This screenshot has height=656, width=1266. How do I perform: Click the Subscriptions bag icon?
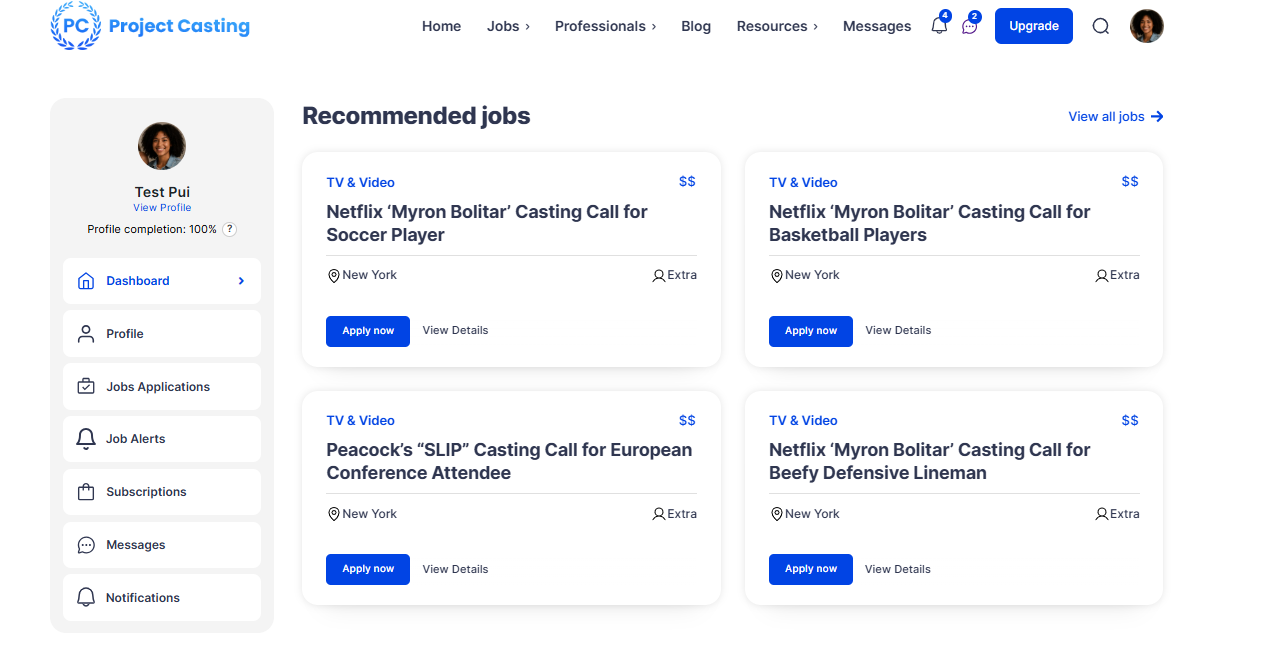pos(86,492)
